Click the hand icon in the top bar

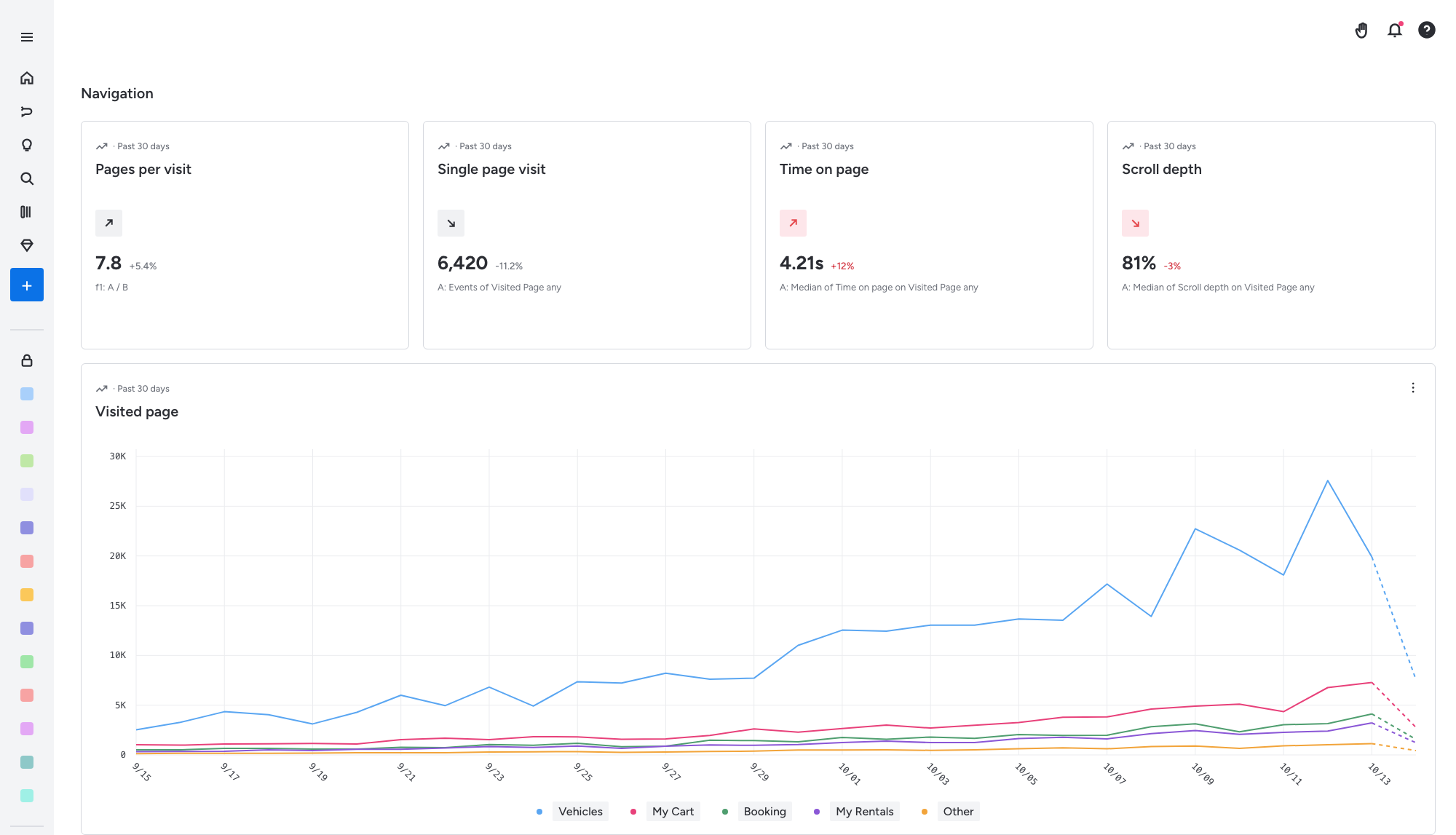(x=1361, y=30)
